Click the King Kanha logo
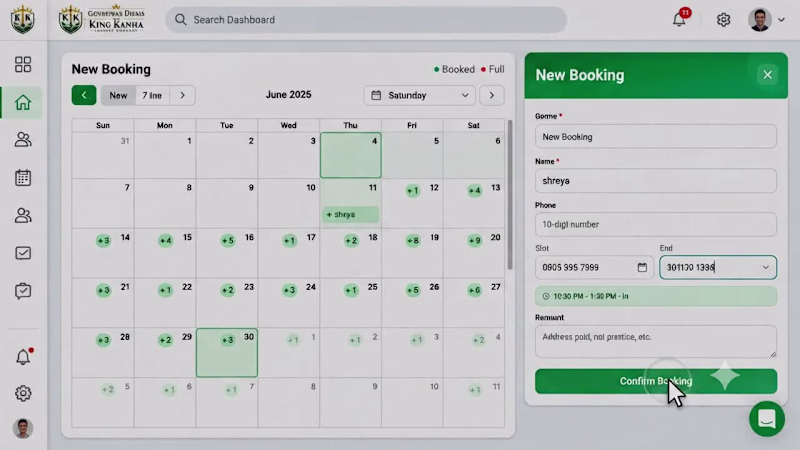This screenshot has width=800, height=450. pos(102,19)
